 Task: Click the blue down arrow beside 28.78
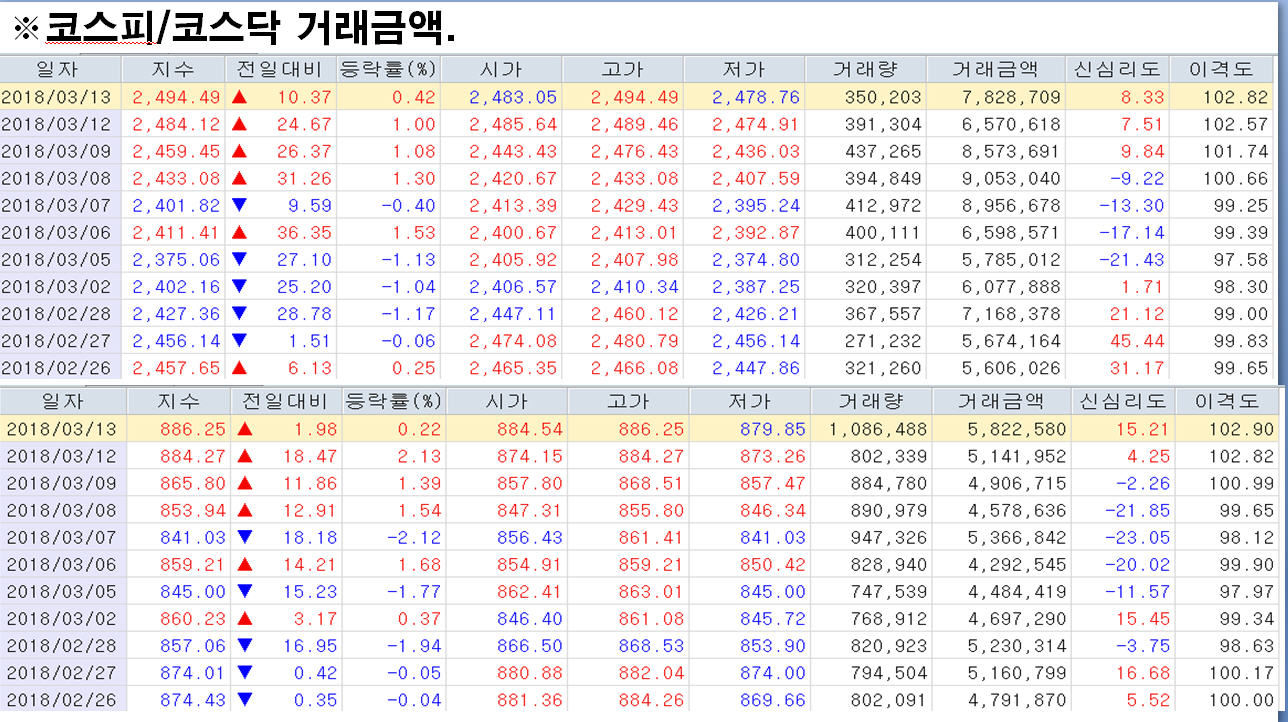[239, 313]
